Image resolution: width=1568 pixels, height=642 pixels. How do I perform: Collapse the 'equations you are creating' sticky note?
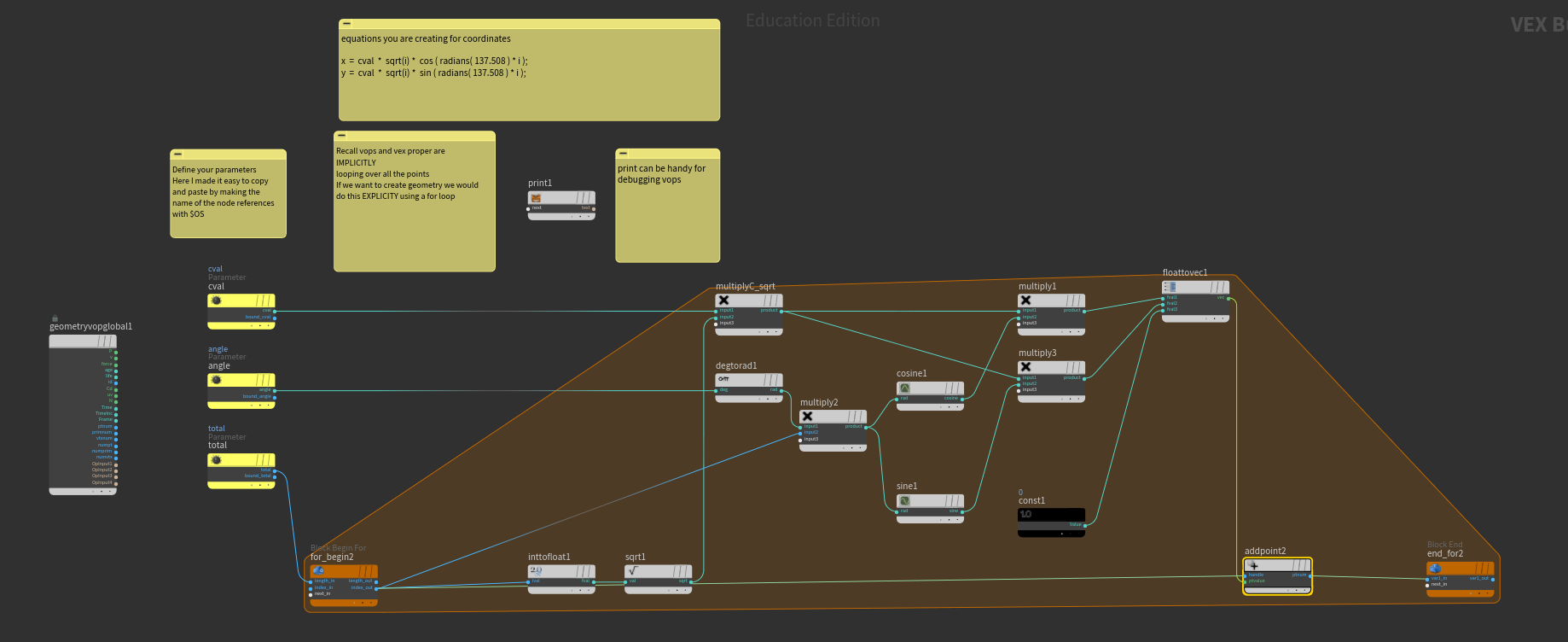(346, 24)
